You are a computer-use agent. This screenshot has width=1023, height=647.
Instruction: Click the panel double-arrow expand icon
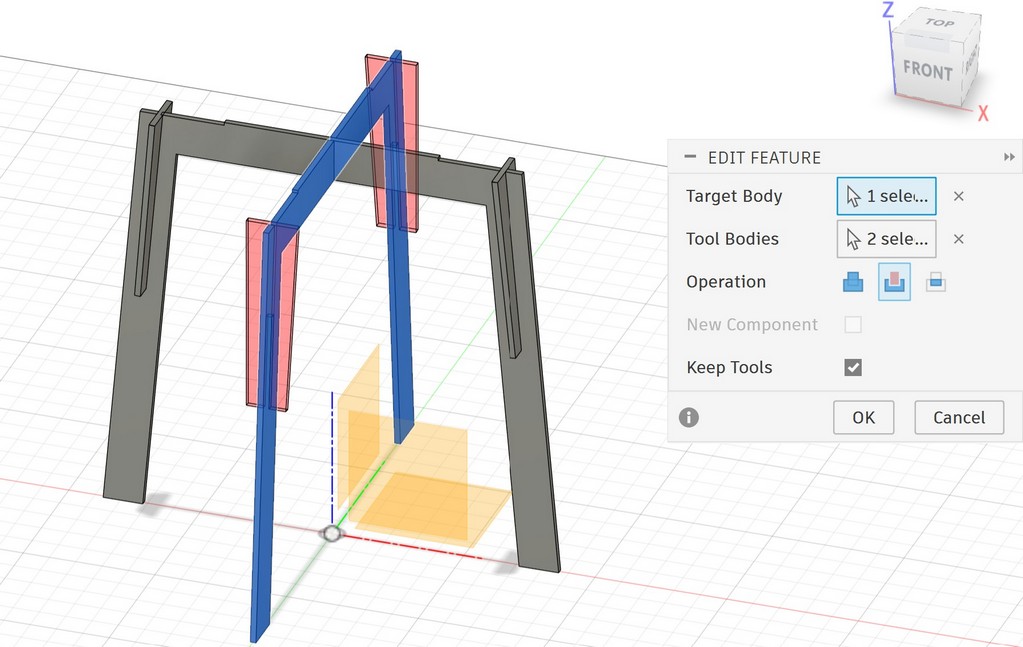1009,157
